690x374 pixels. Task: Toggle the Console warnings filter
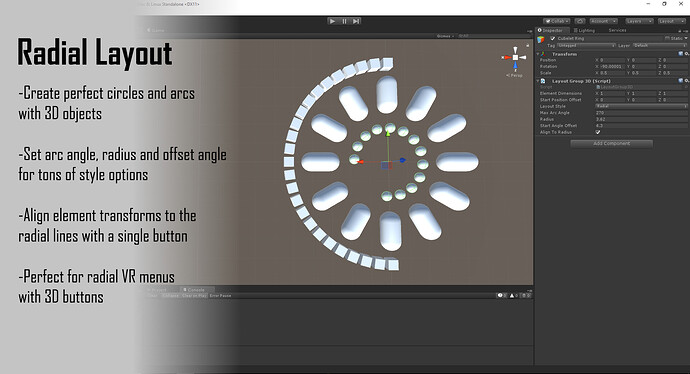(514, 295)
